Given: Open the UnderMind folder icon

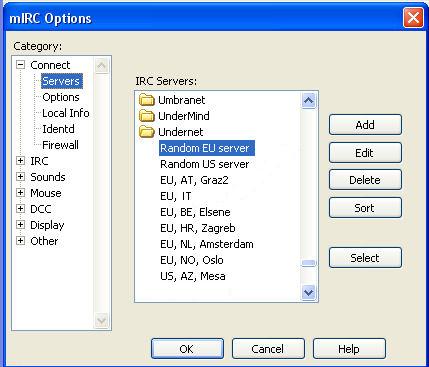Looking at the screenshot, I should 147,116.
